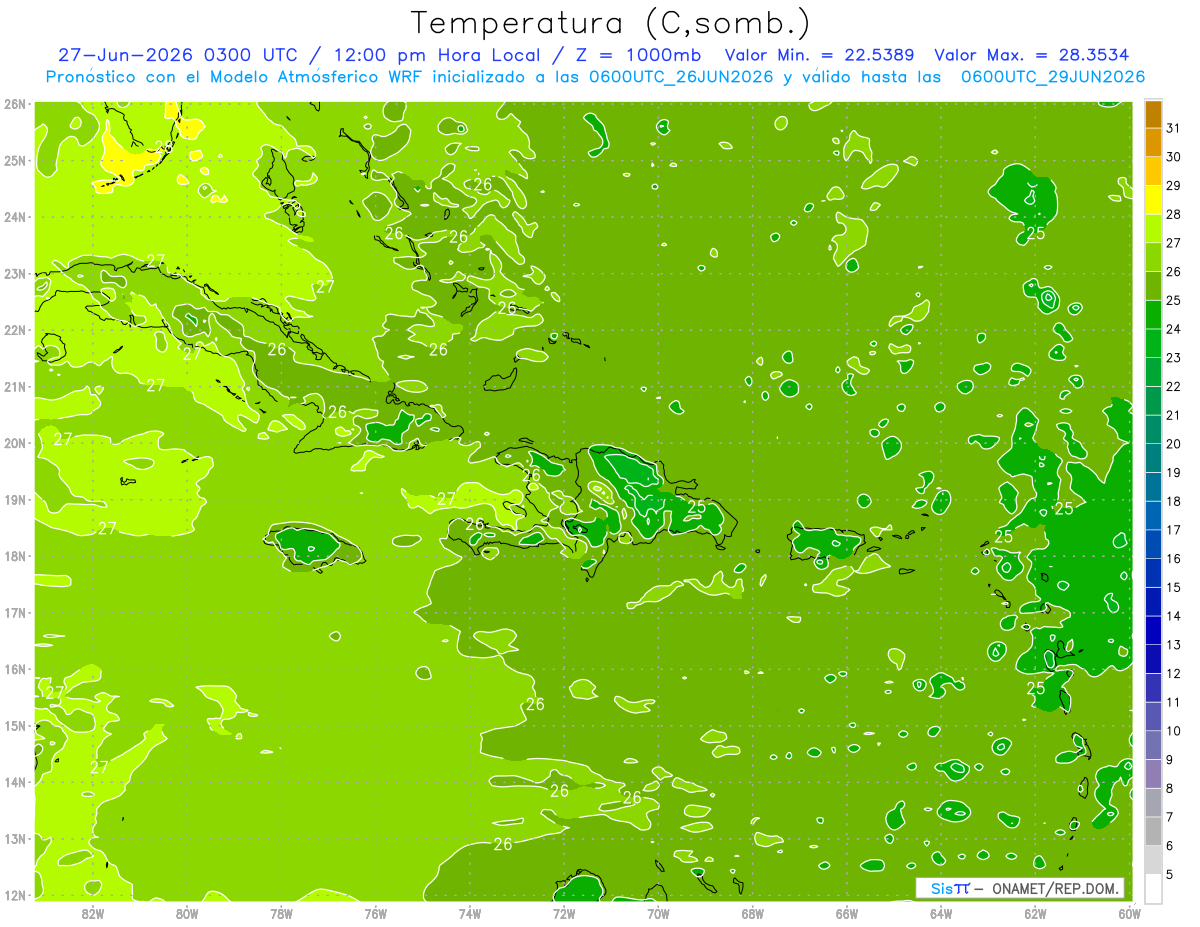Click the 80W longitude axis label
This screenshot has height=927, width=1200.
pyautogui.click(x=187, y=913)
